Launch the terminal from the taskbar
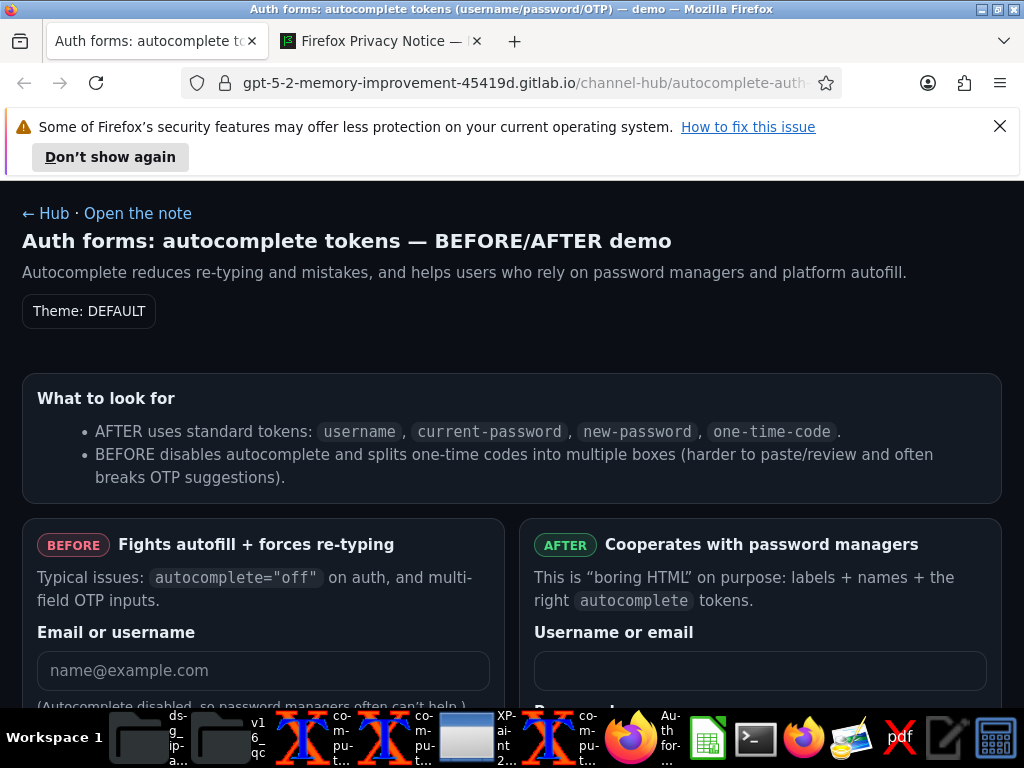The width and height of the screenshot is (1024, 768). click(x=756, y=739)
